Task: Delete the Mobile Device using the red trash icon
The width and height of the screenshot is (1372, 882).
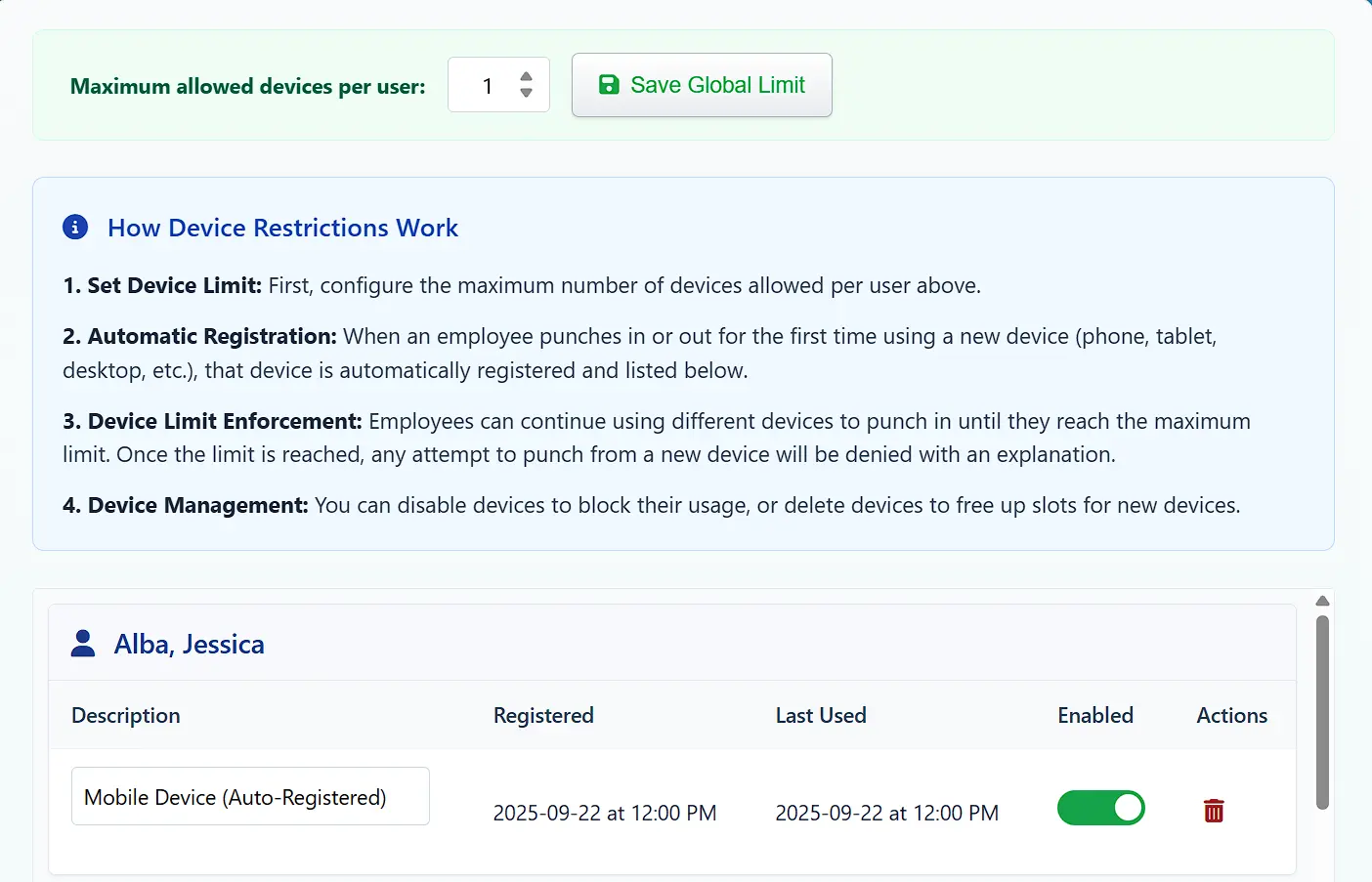Action: pos(1213,811)
